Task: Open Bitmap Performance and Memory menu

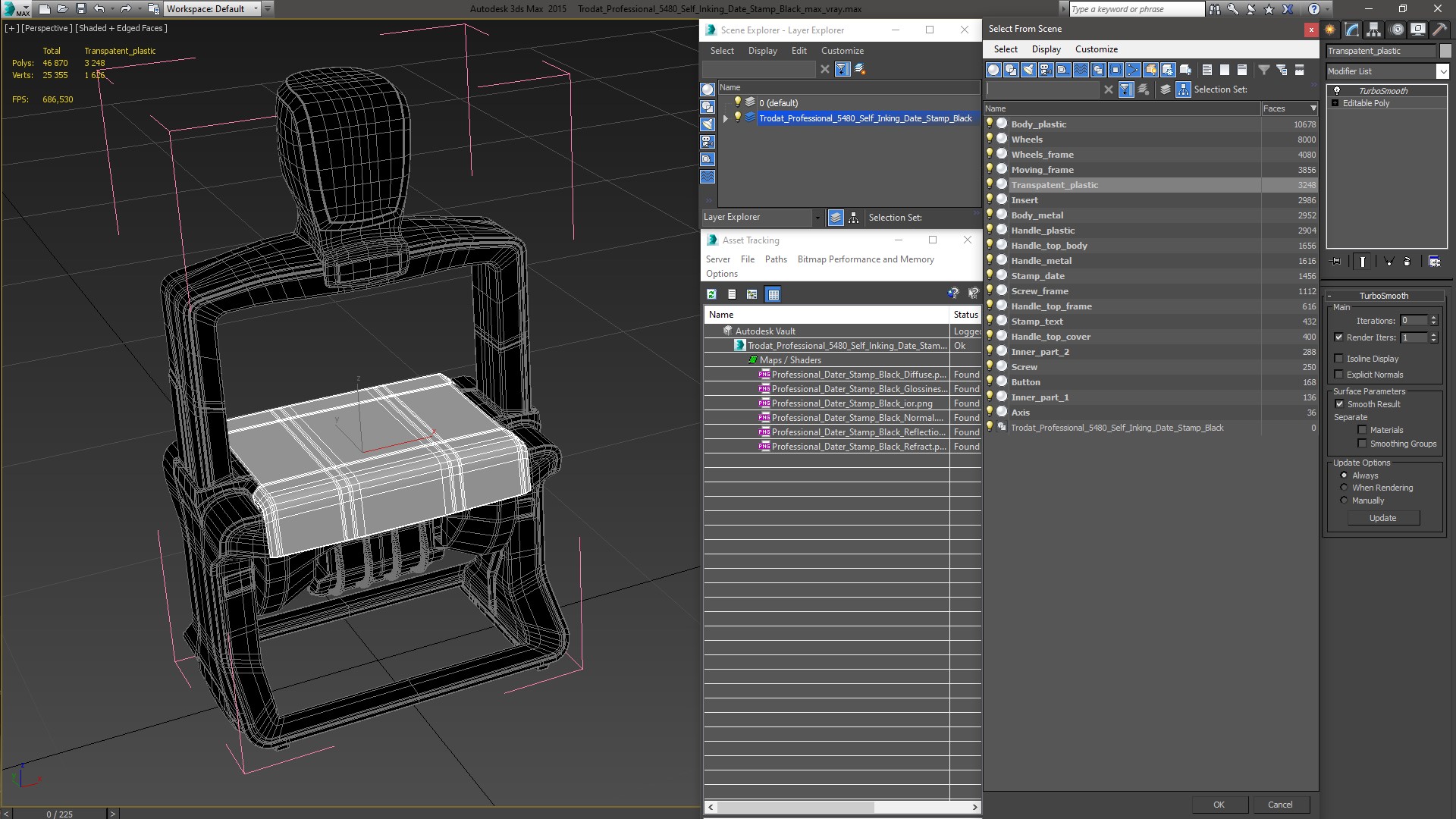Action: click(865, 259)
